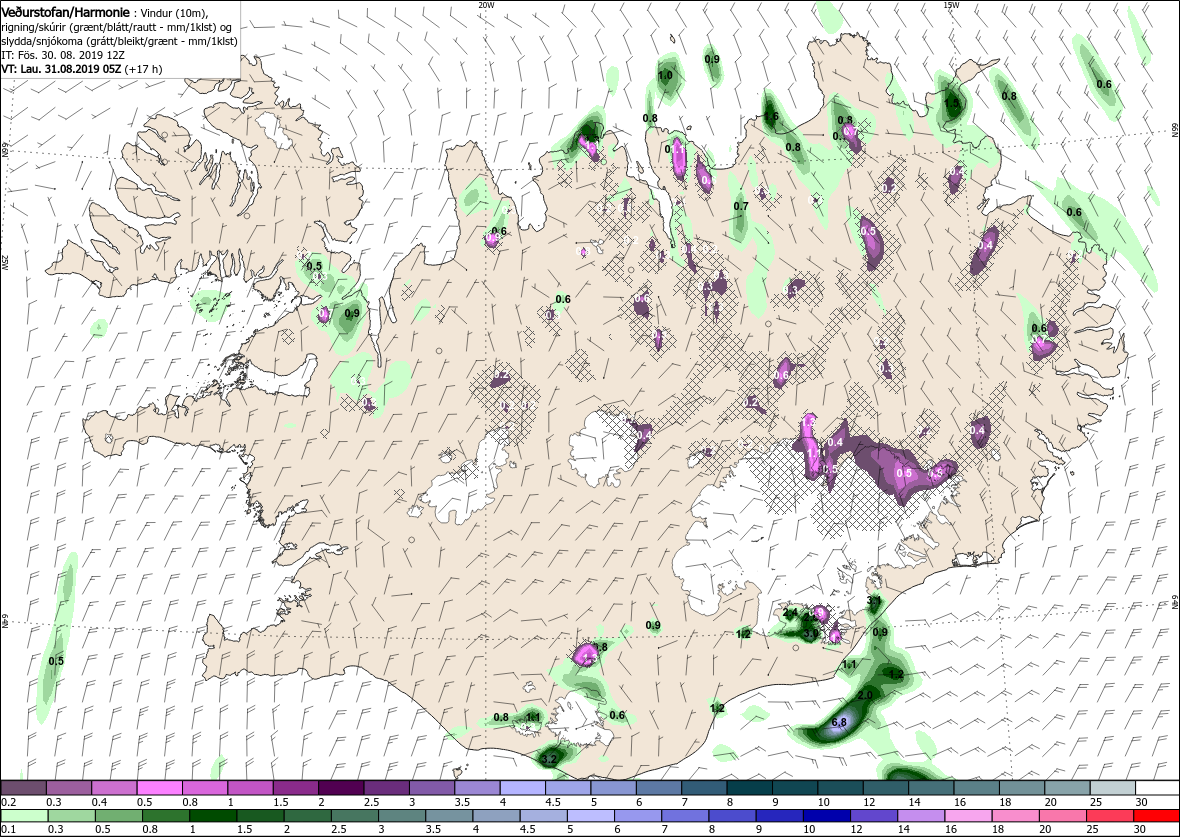Click the darkest purple upper swatch at 2
Viewport: 1180px width, 837px height.
click(x=341, y=788)
